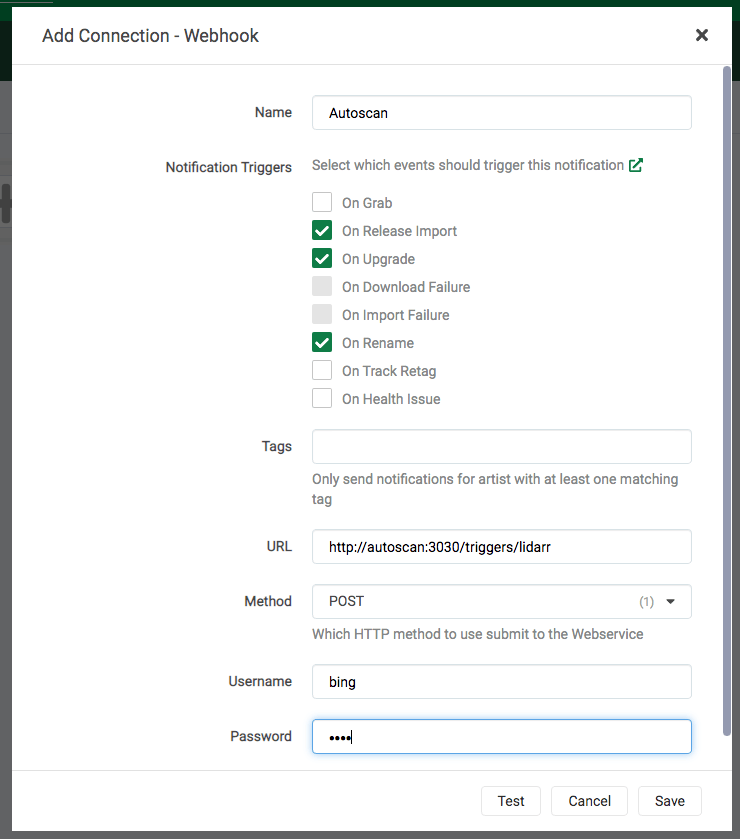Uncheck the On Upgrade checkbox

(x=322, y=259)
